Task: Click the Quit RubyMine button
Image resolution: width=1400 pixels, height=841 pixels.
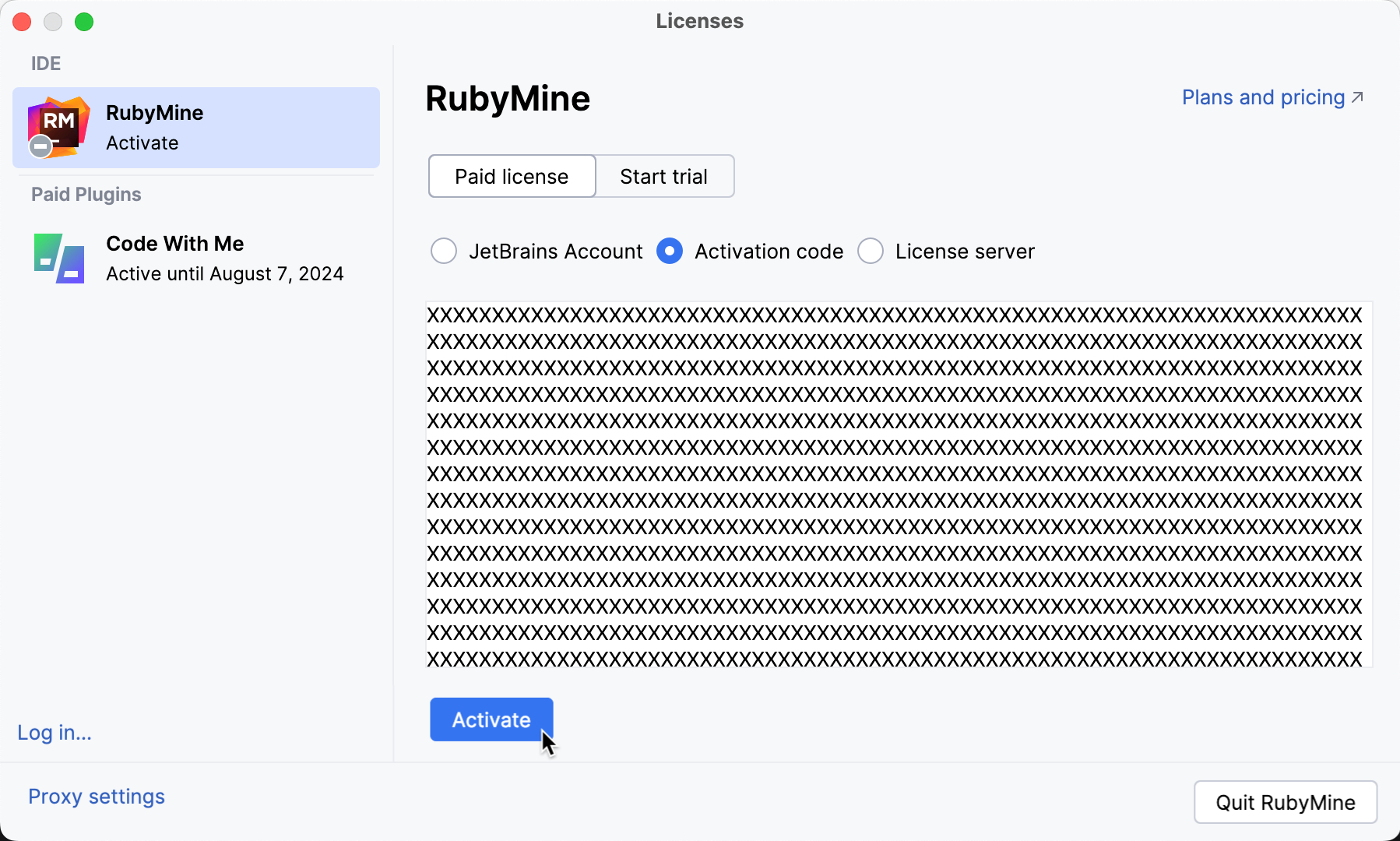Action: coord(1286,802)
